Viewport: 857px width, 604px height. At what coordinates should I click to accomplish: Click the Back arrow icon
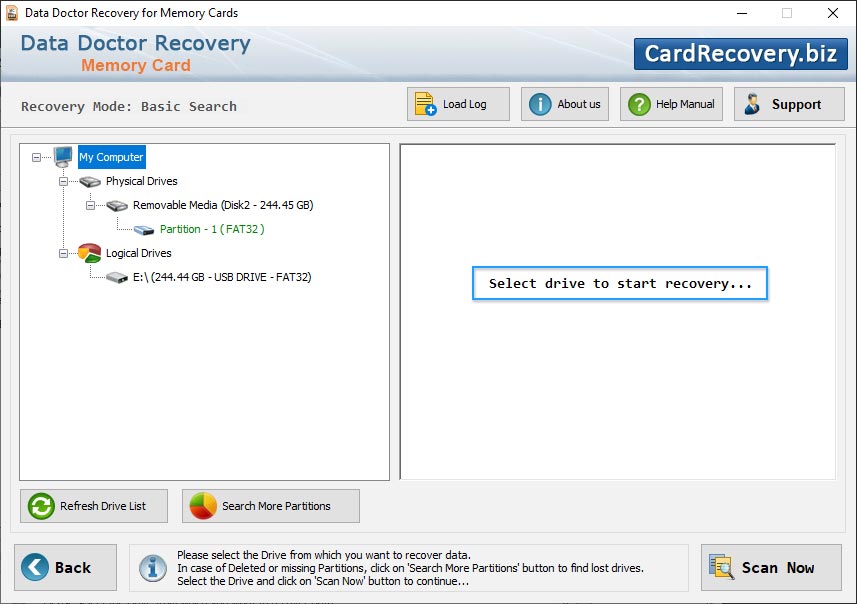pos(34,567)
